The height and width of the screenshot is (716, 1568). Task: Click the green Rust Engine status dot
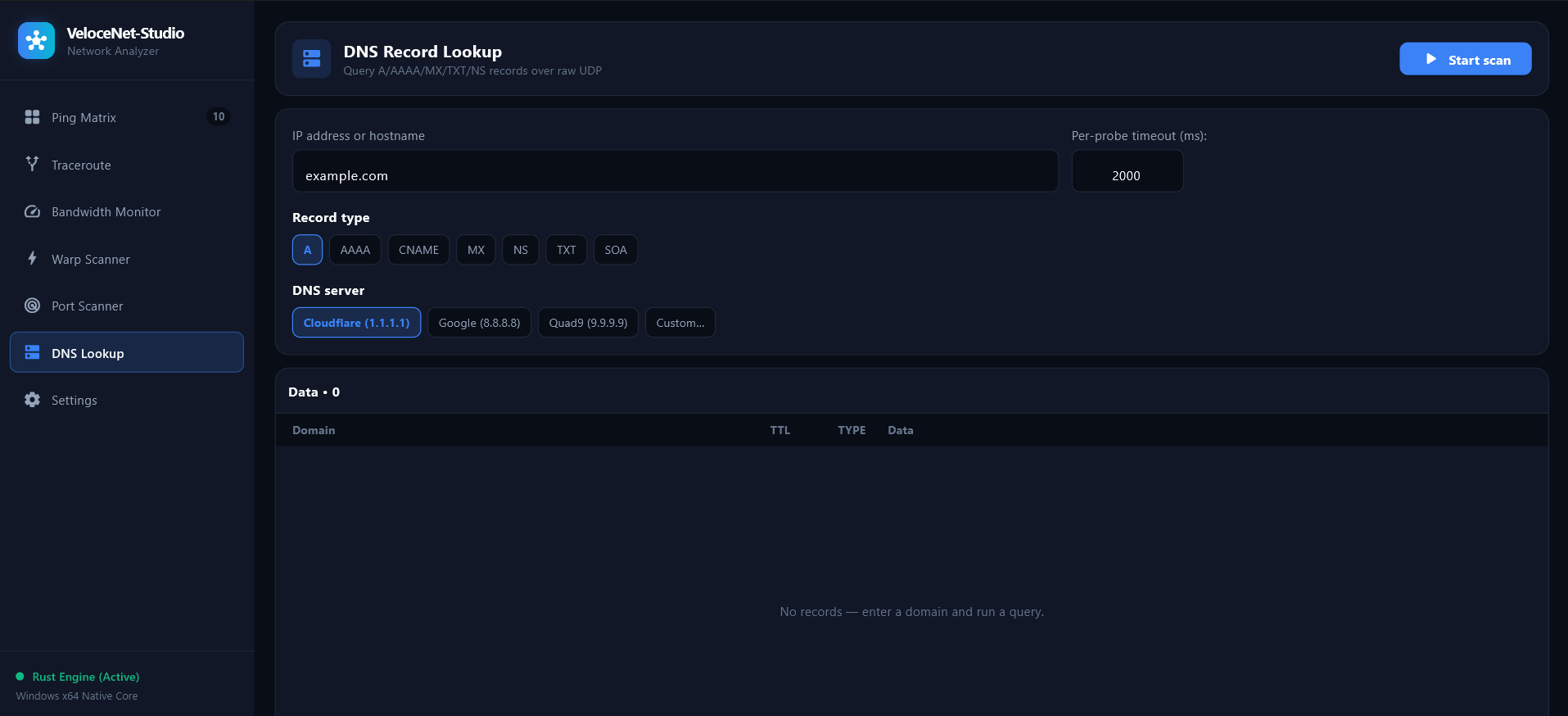(x=20, y=677)
